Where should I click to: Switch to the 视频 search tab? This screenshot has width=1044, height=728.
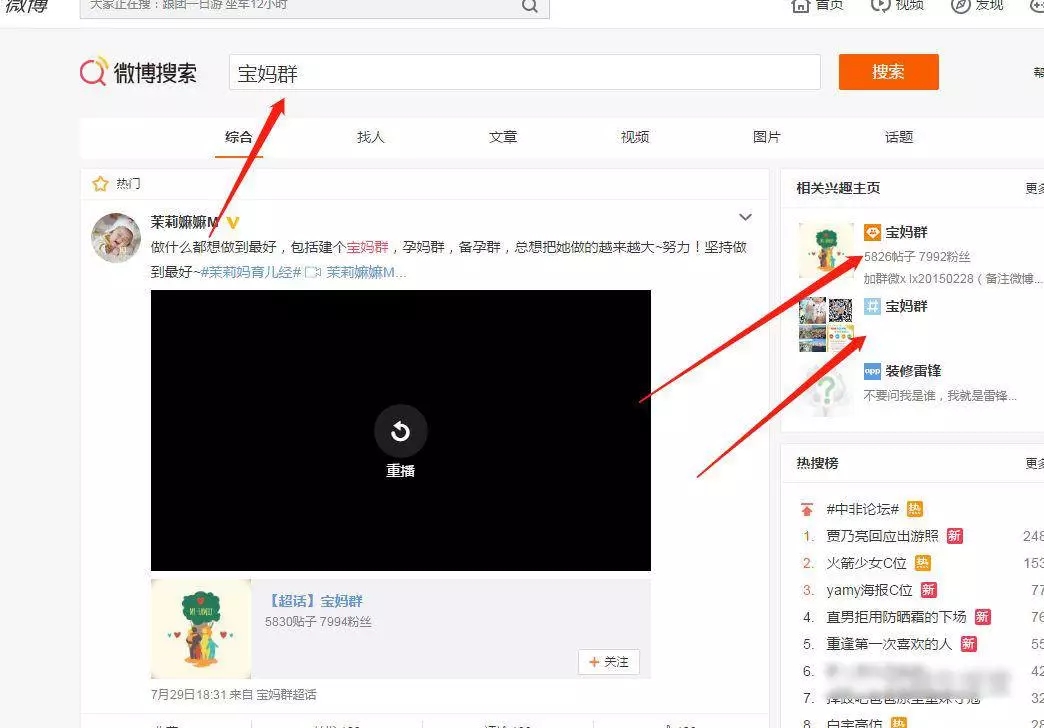click(635, 137)
